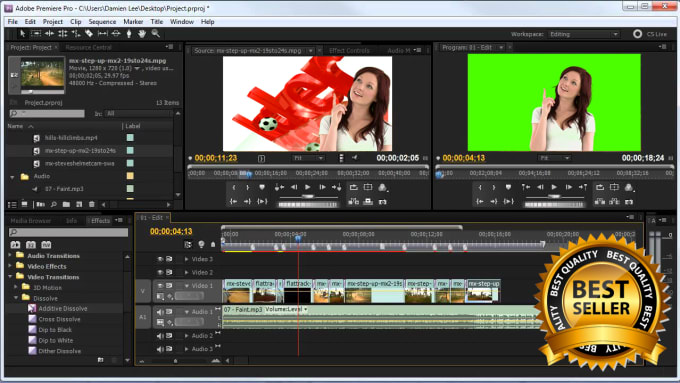Collapse the Video 1 track

[186, 286]
